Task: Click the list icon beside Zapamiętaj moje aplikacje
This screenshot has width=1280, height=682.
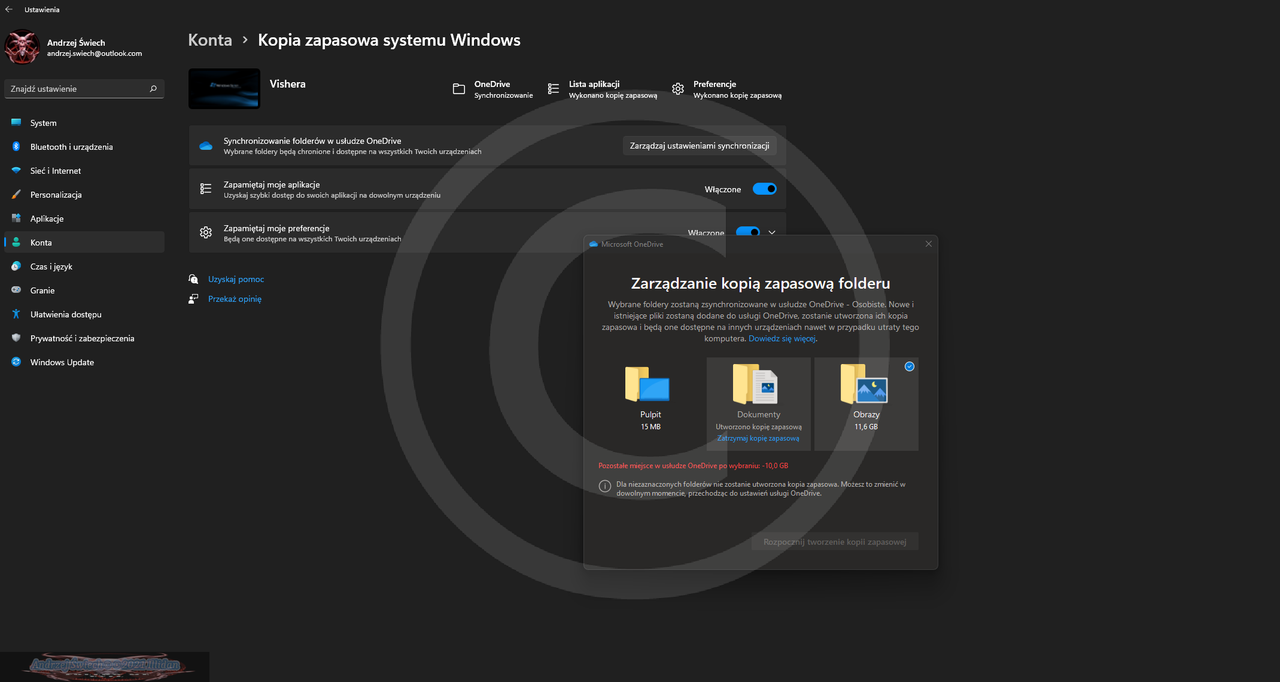Action: [x=206, y=189]
